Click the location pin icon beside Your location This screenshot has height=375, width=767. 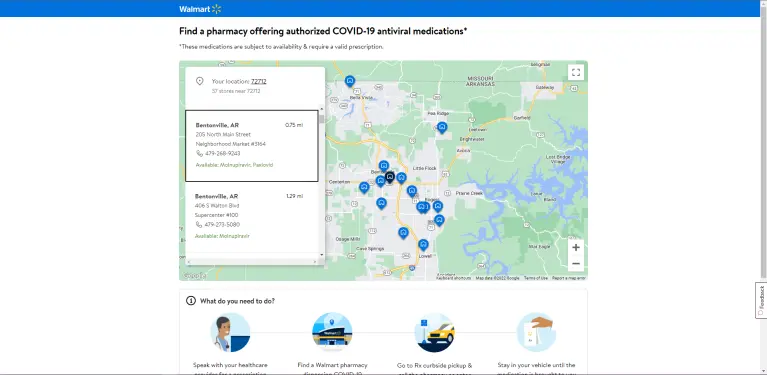(200, 81)
